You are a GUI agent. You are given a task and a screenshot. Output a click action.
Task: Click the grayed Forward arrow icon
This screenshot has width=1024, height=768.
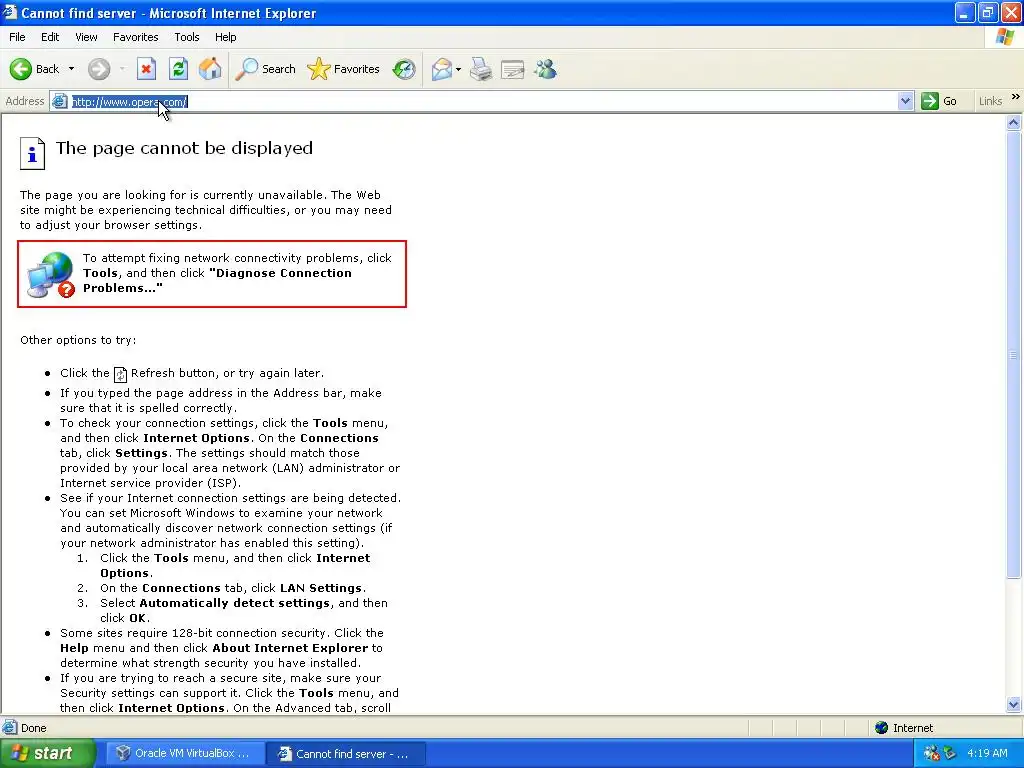click(x=99, y=69)
